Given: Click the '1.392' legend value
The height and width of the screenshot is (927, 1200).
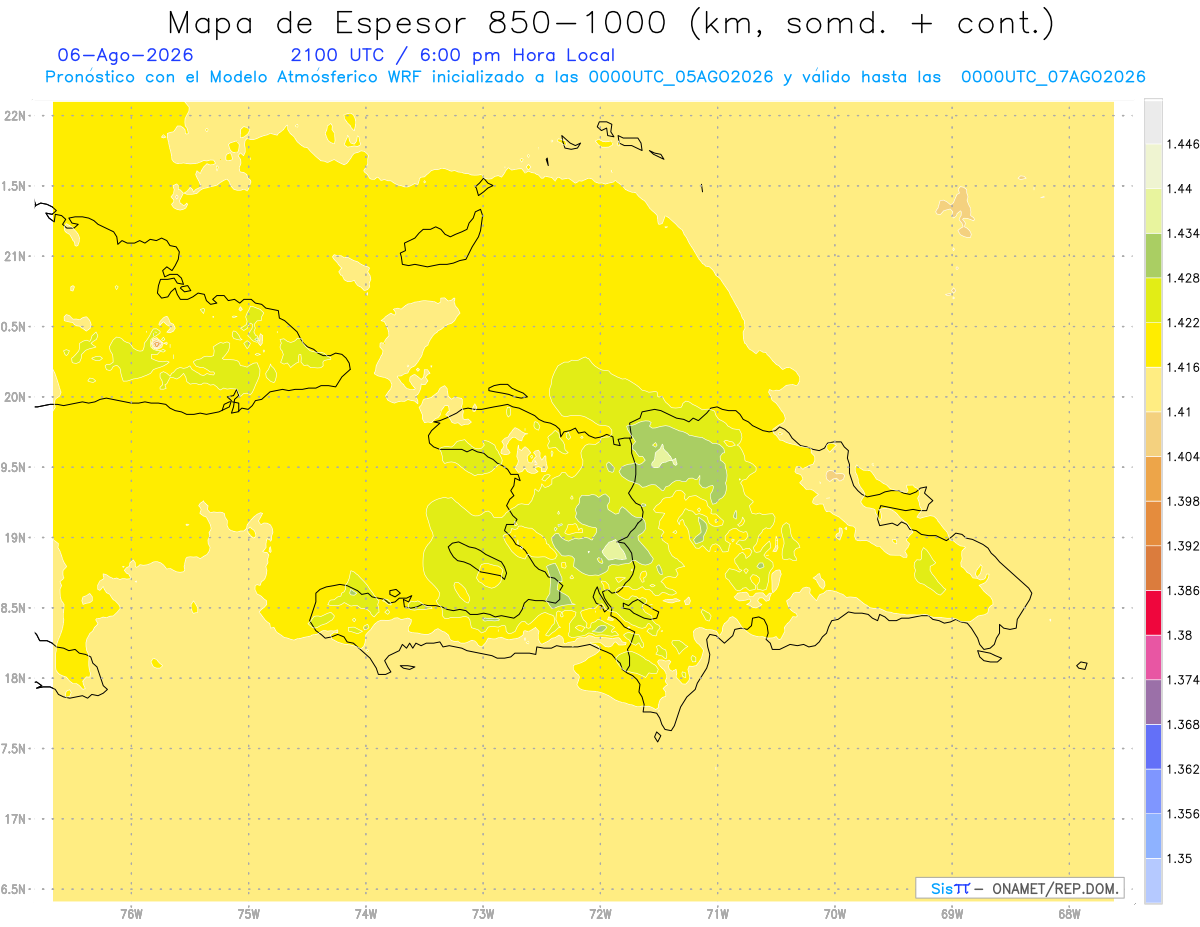Looking at the screenshot, I should point(1183,546).
